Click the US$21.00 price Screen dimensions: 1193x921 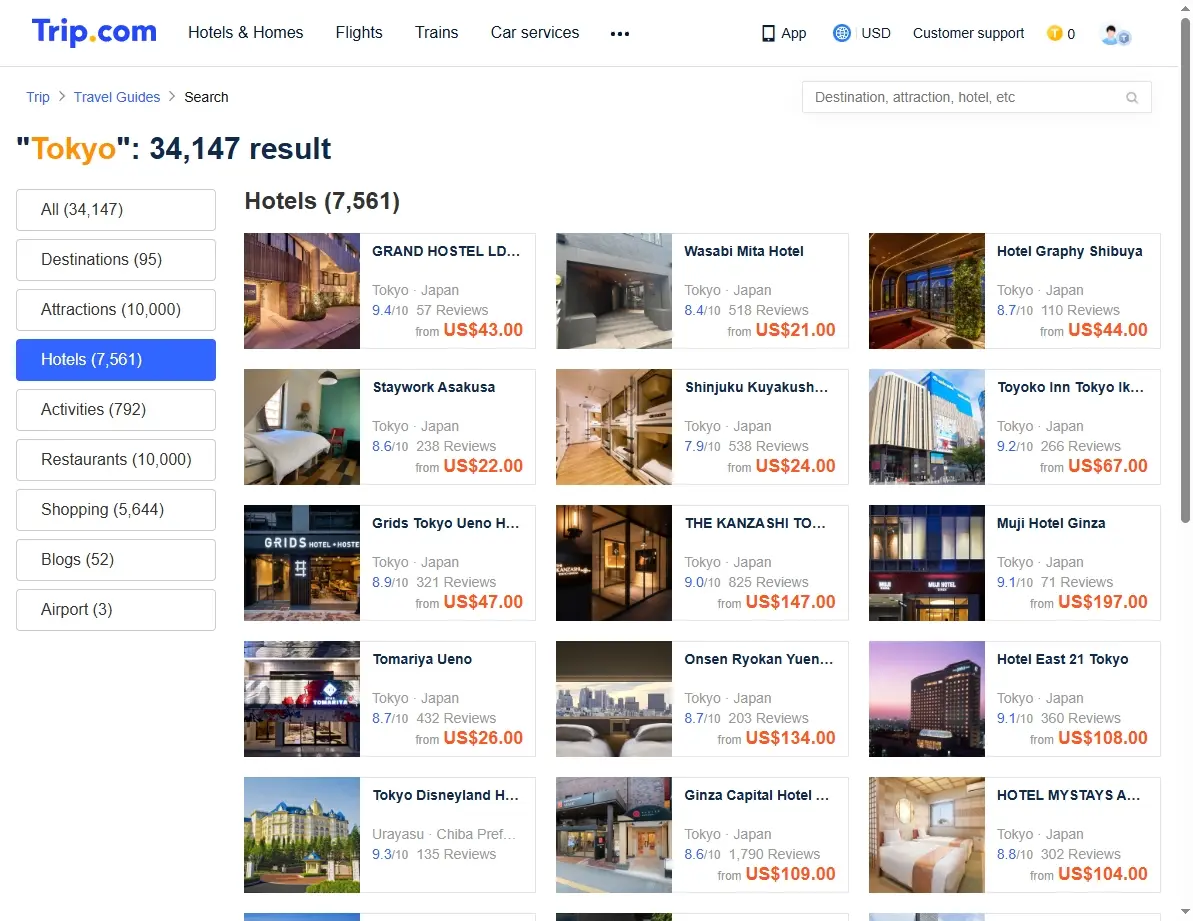tap(796, 330)
